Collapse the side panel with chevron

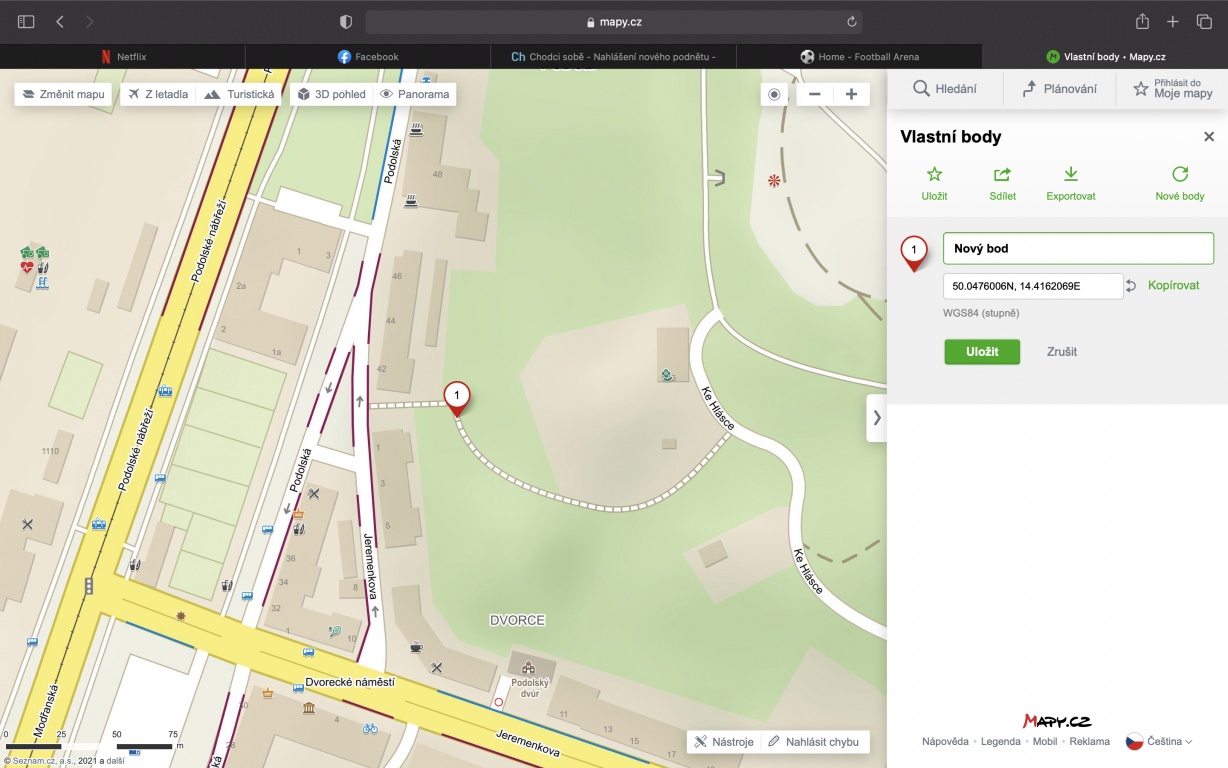point(877,418)
